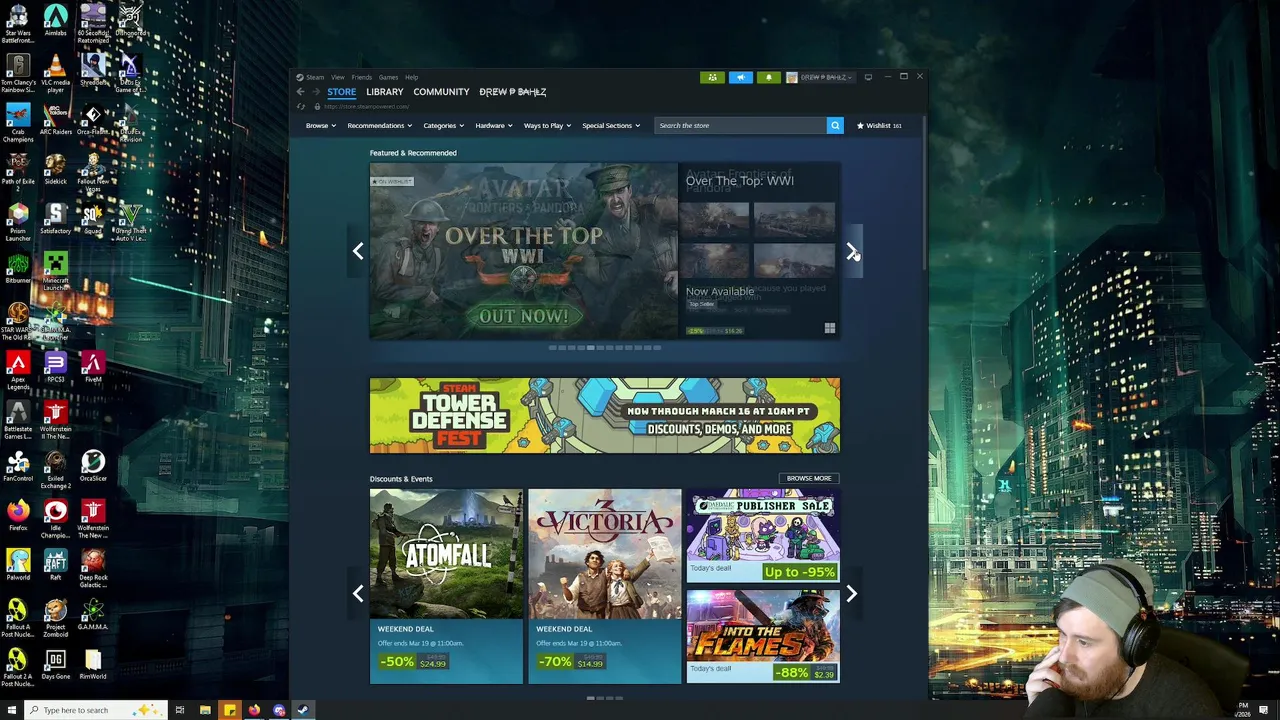Move Discounts & Events carousel left
Image resolution: width=1280 pixels, height=720 pixels.
pos(358,594)
